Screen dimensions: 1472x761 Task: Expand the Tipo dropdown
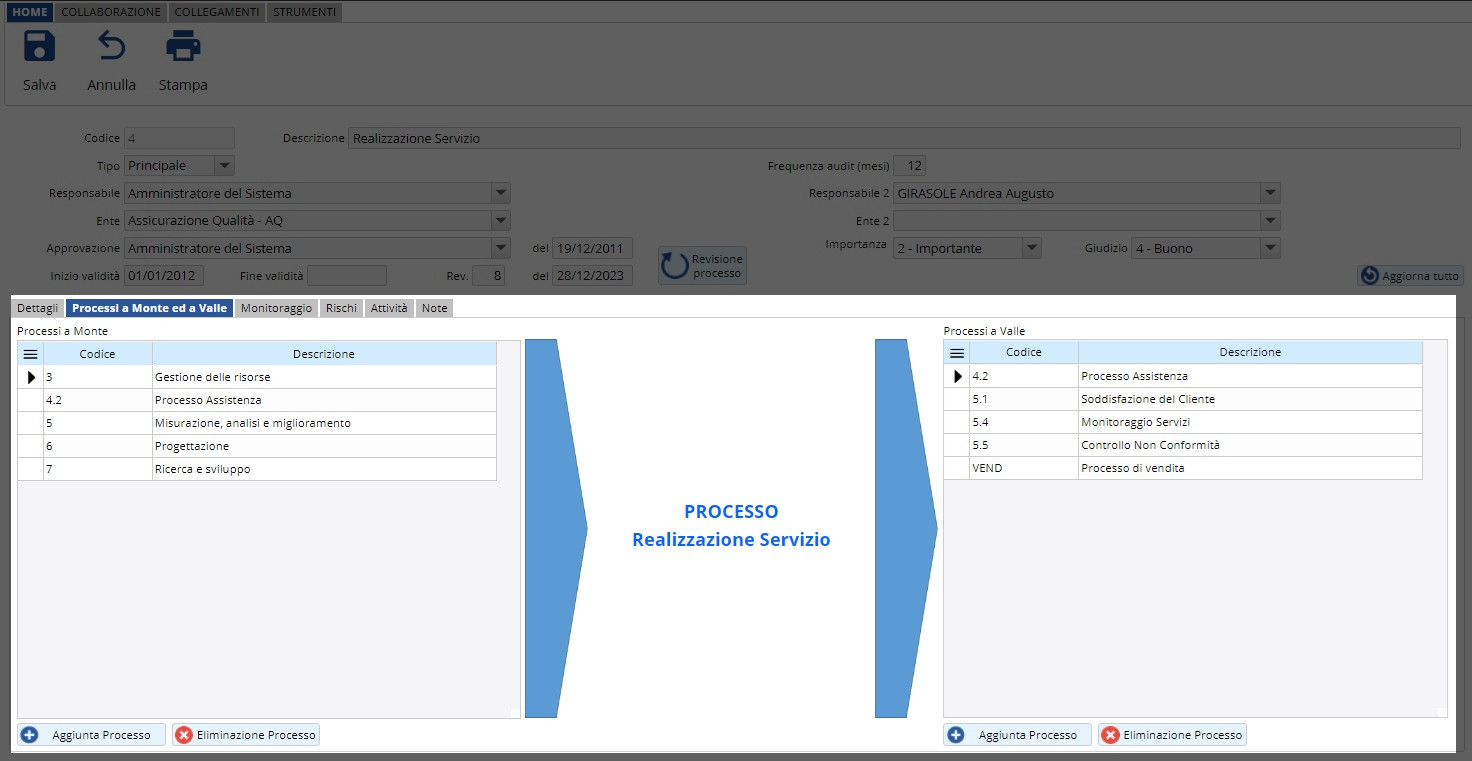224,166
